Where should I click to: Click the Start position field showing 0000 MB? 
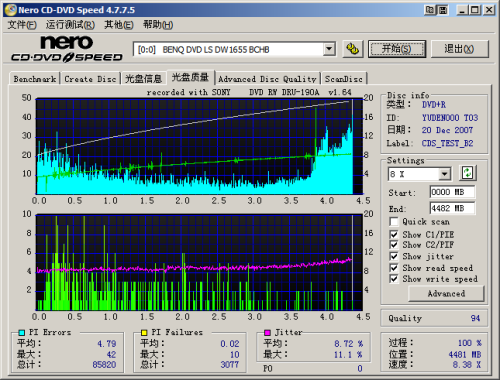(x=452, y=192)
